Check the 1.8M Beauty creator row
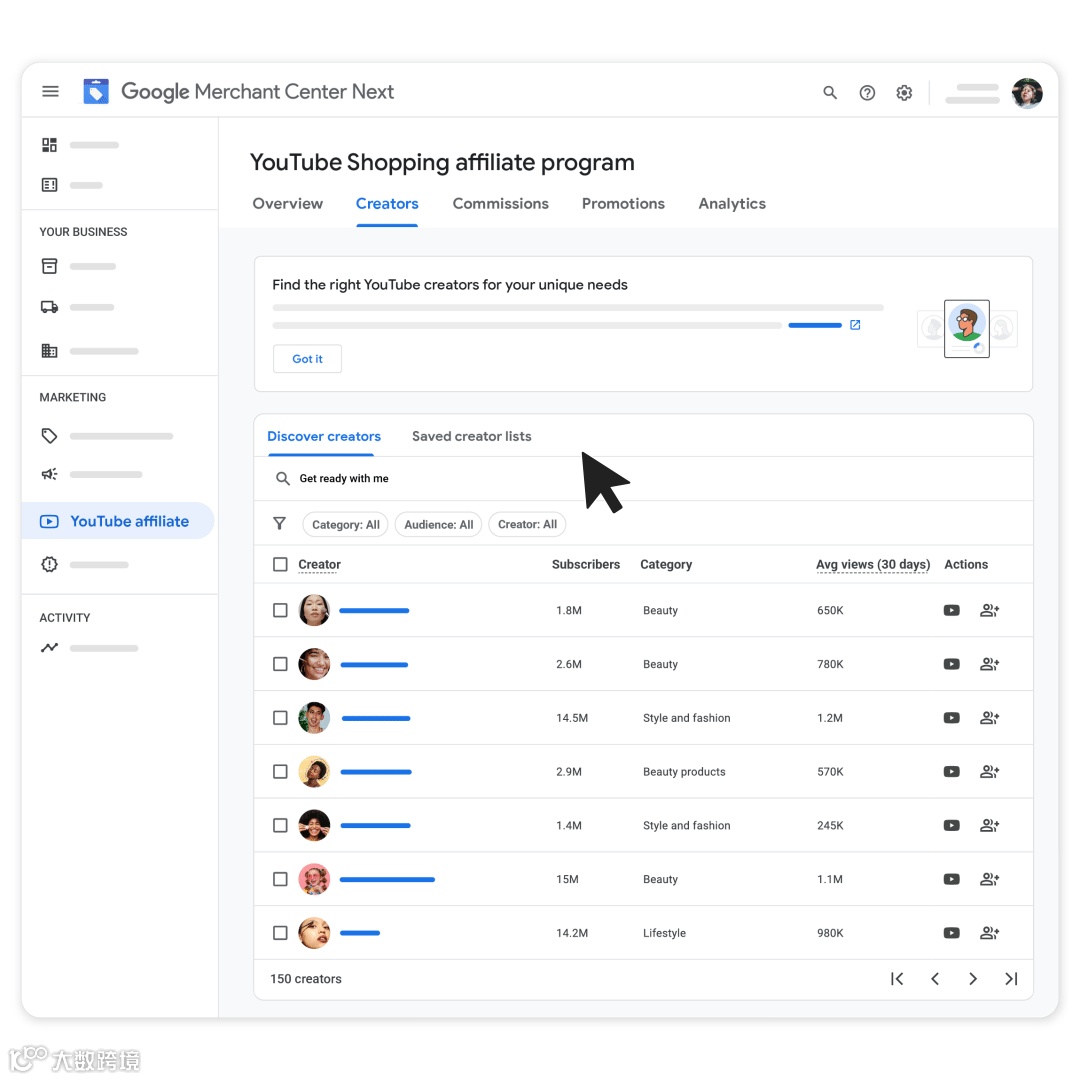Screen dimensions: 1080x1080 (x=280, y=610)
